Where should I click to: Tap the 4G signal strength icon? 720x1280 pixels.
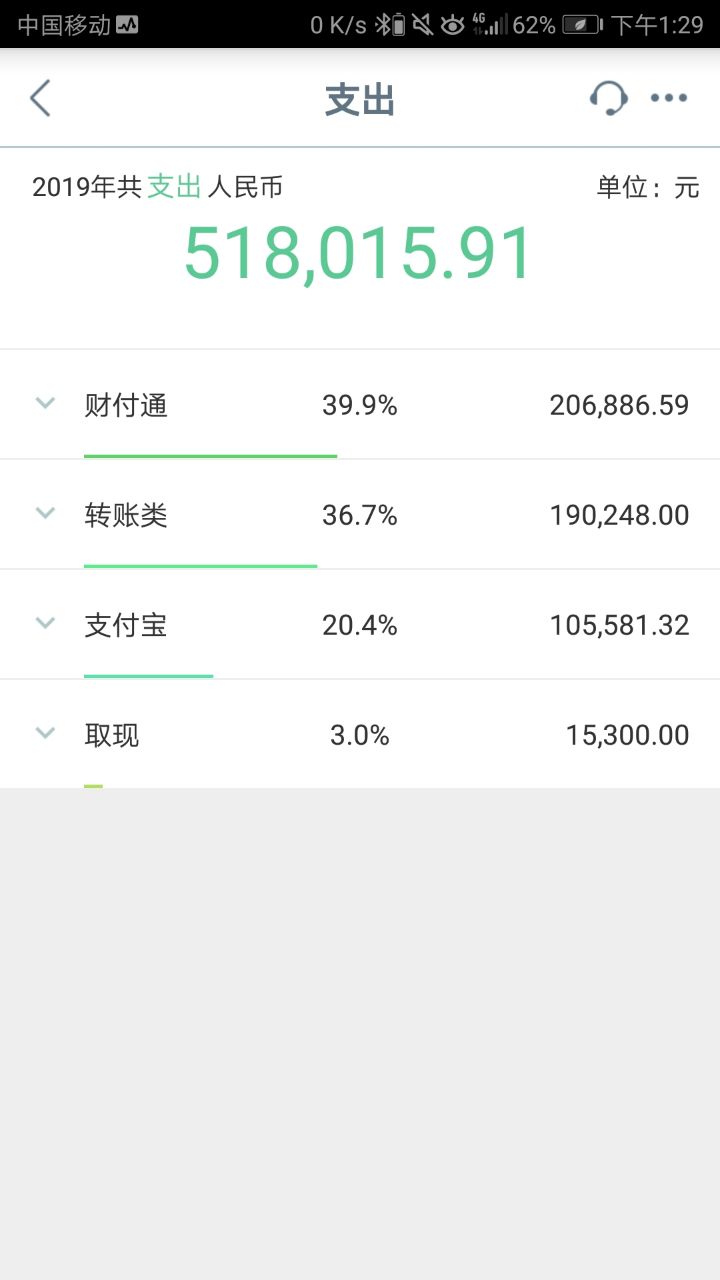[x=489, y=25]
